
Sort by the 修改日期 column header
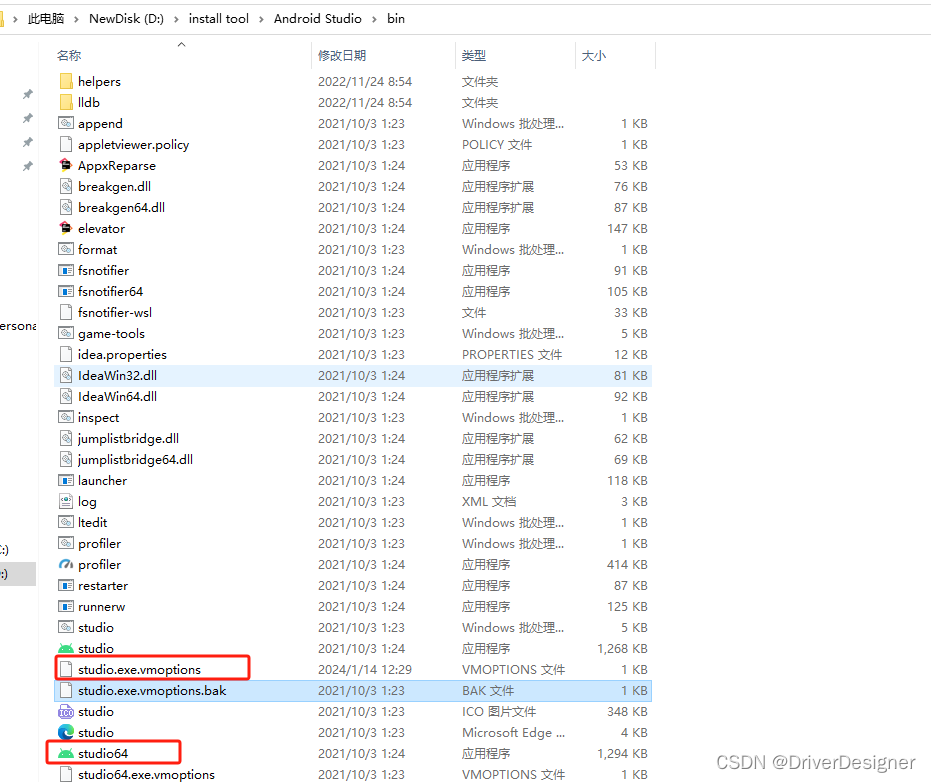click(x=342, y=55)
